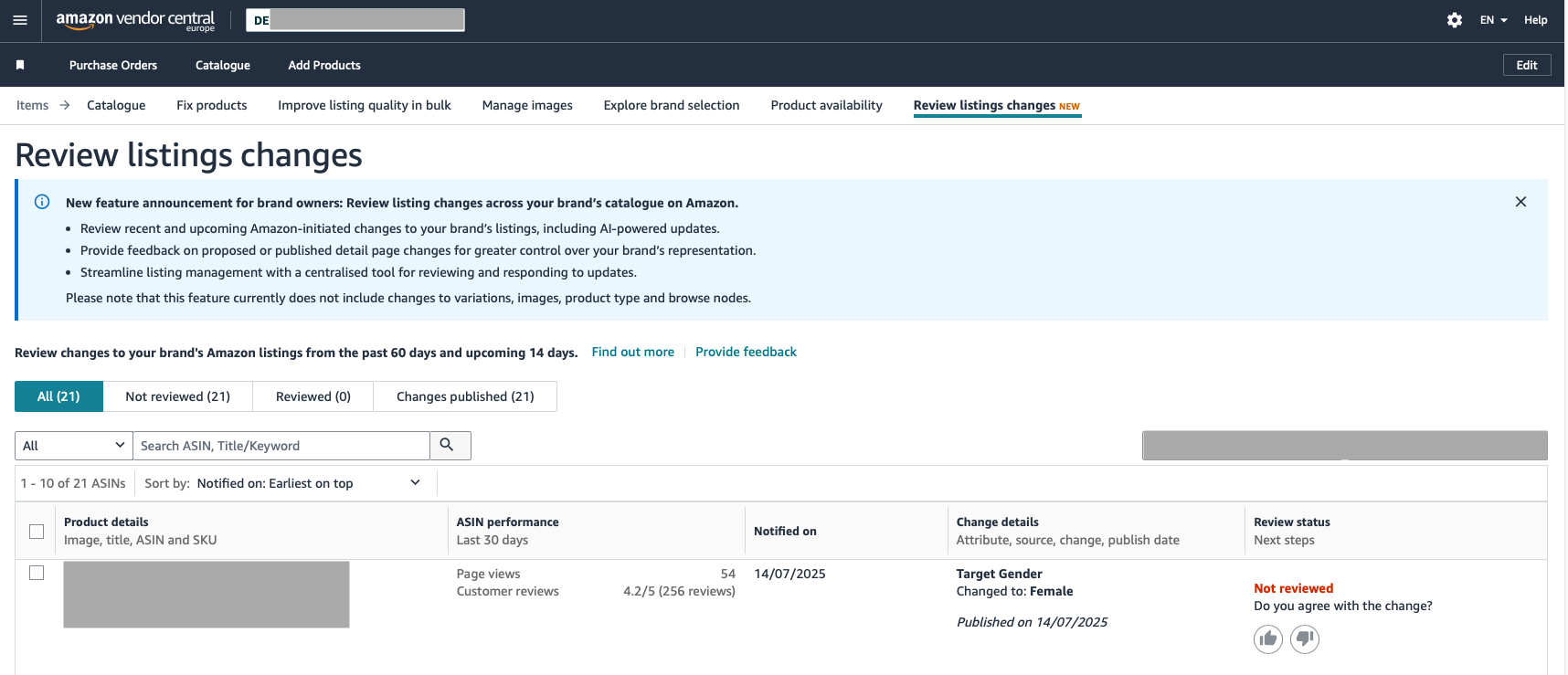The image size is (1568, 675).
Task: Reject the change with thumbs down
Action: click(1305, 638)
